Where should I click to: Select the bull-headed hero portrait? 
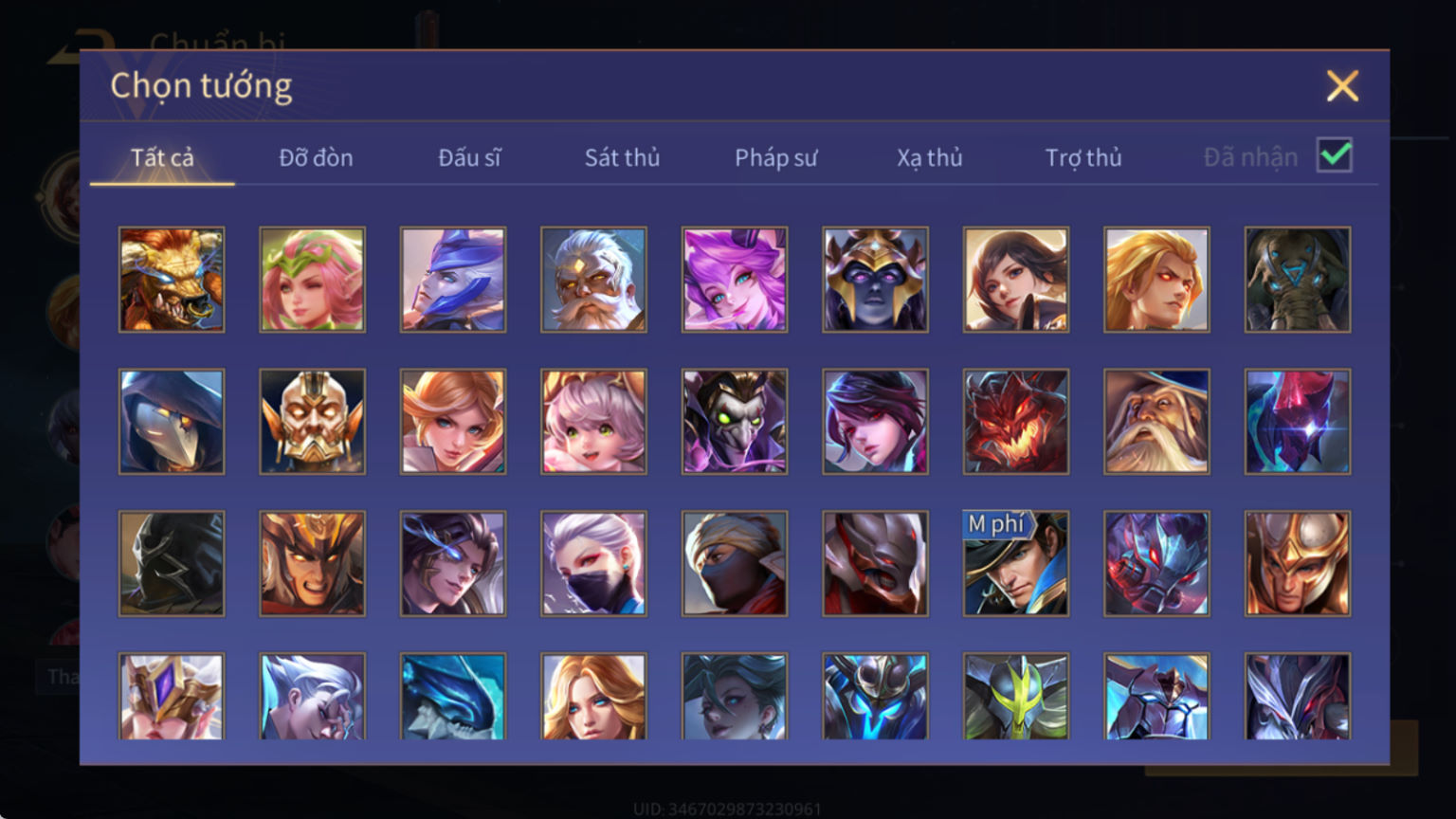(x=172, y=280)
